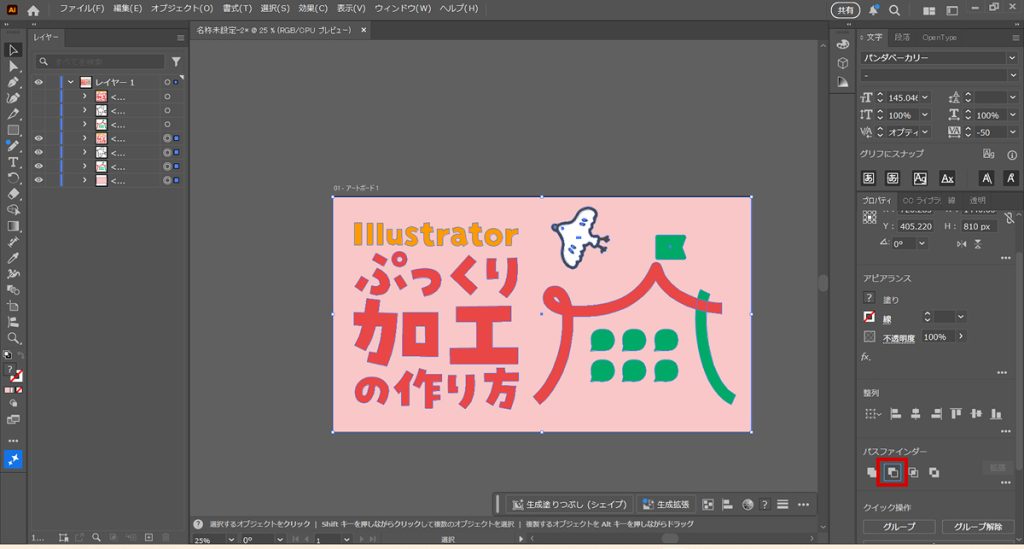This screenshot has height=549, width=1024.
Task: Open the font family dropdown パンダベーカリー
Action: [1012, 57]
